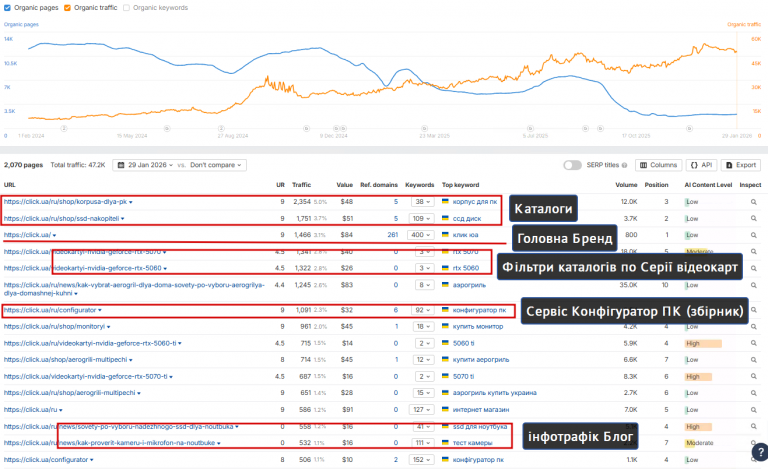768x469 pixels.
Task: Click the корпус для пк top keyword
Action: click(475, 202)
